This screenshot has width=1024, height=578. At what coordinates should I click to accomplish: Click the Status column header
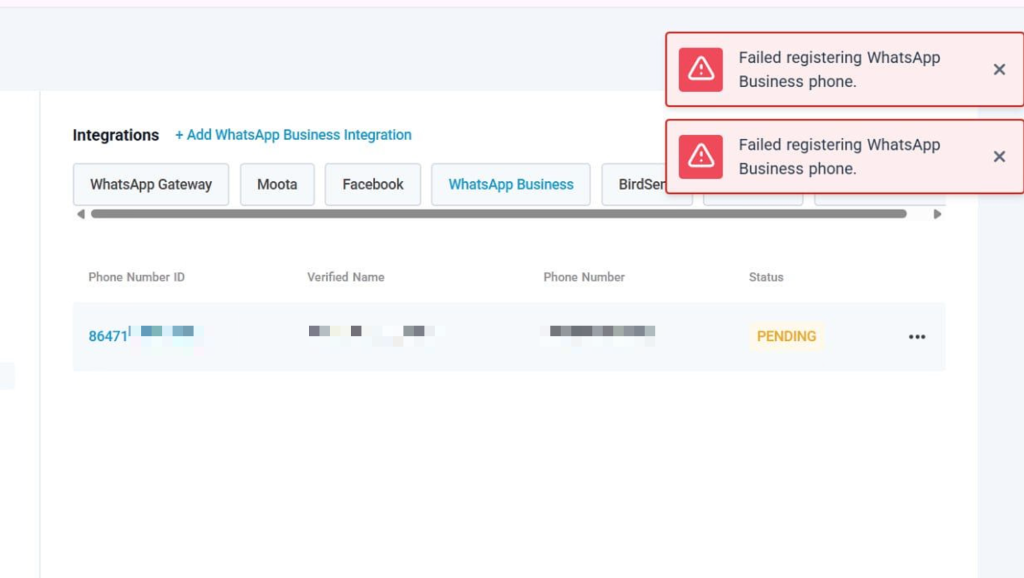766,277
